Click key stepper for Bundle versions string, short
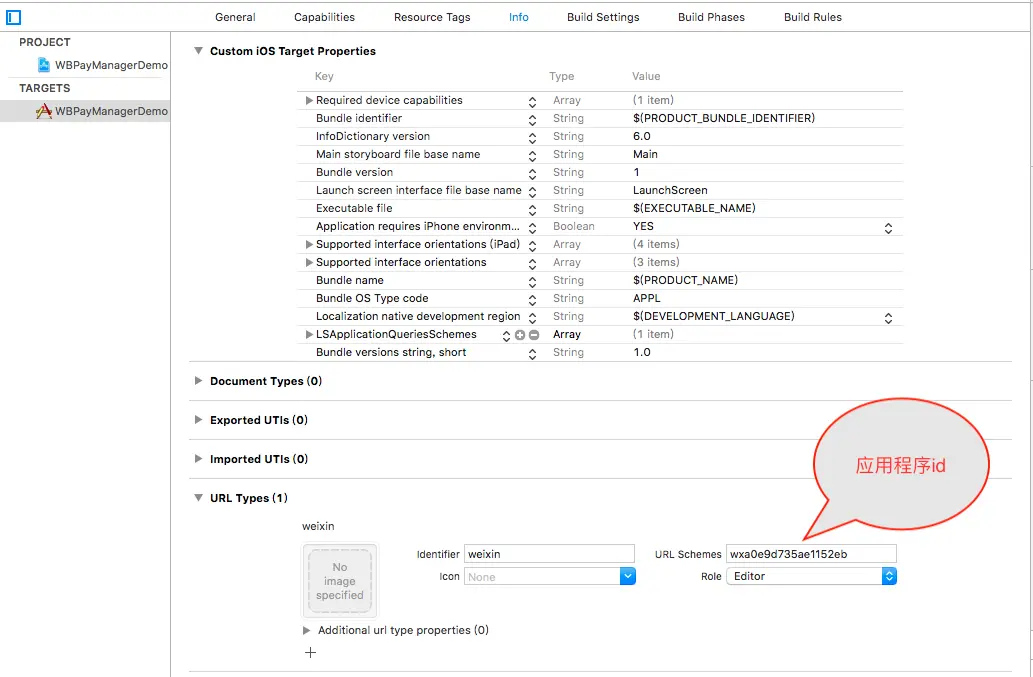Screen dimensions: 1033x677 point(532,354)
